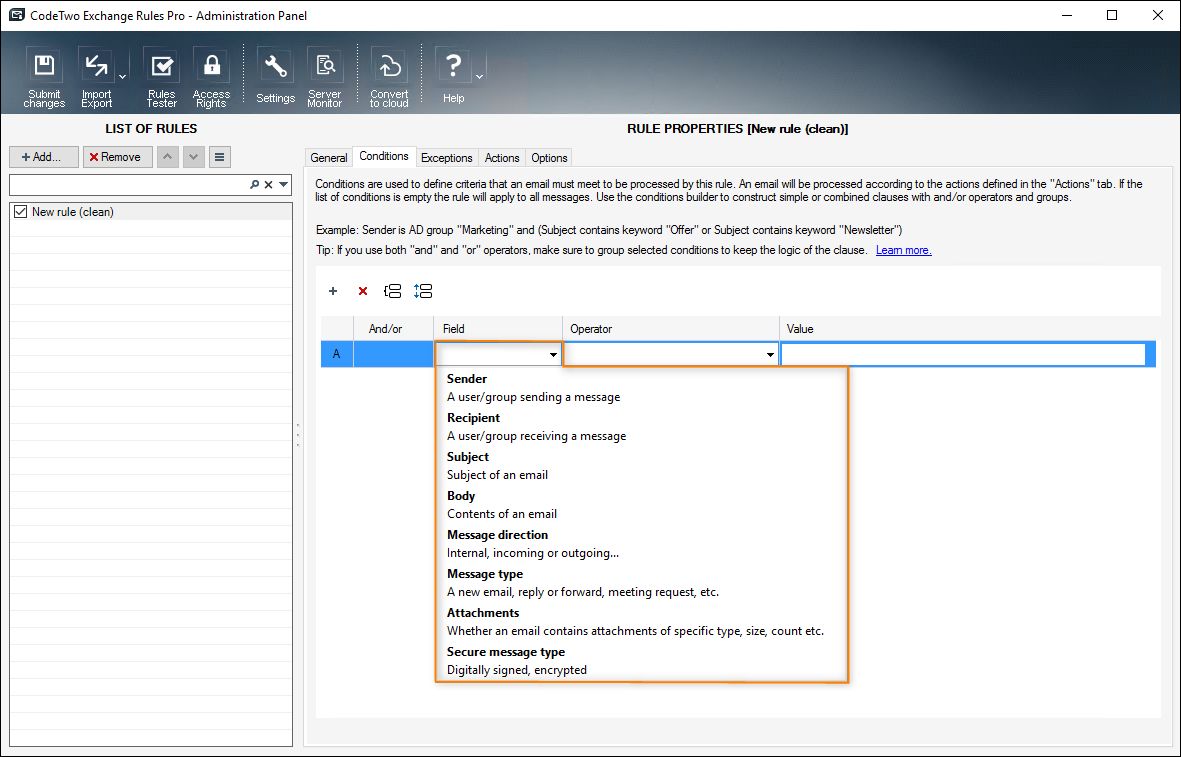Select Message direction field option
This screenshot has width=1181, height=757.
point(642,544)
